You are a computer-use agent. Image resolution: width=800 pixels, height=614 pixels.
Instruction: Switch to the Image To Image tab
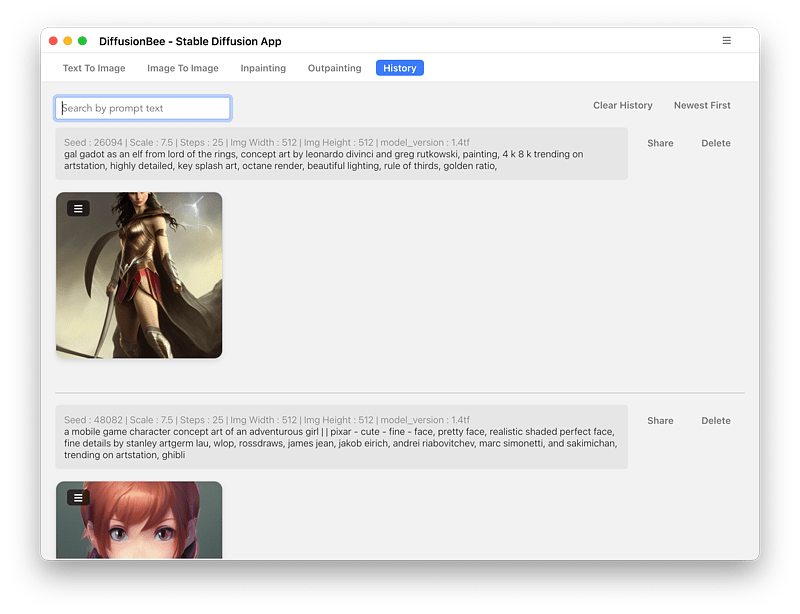[x=183, y=68]
